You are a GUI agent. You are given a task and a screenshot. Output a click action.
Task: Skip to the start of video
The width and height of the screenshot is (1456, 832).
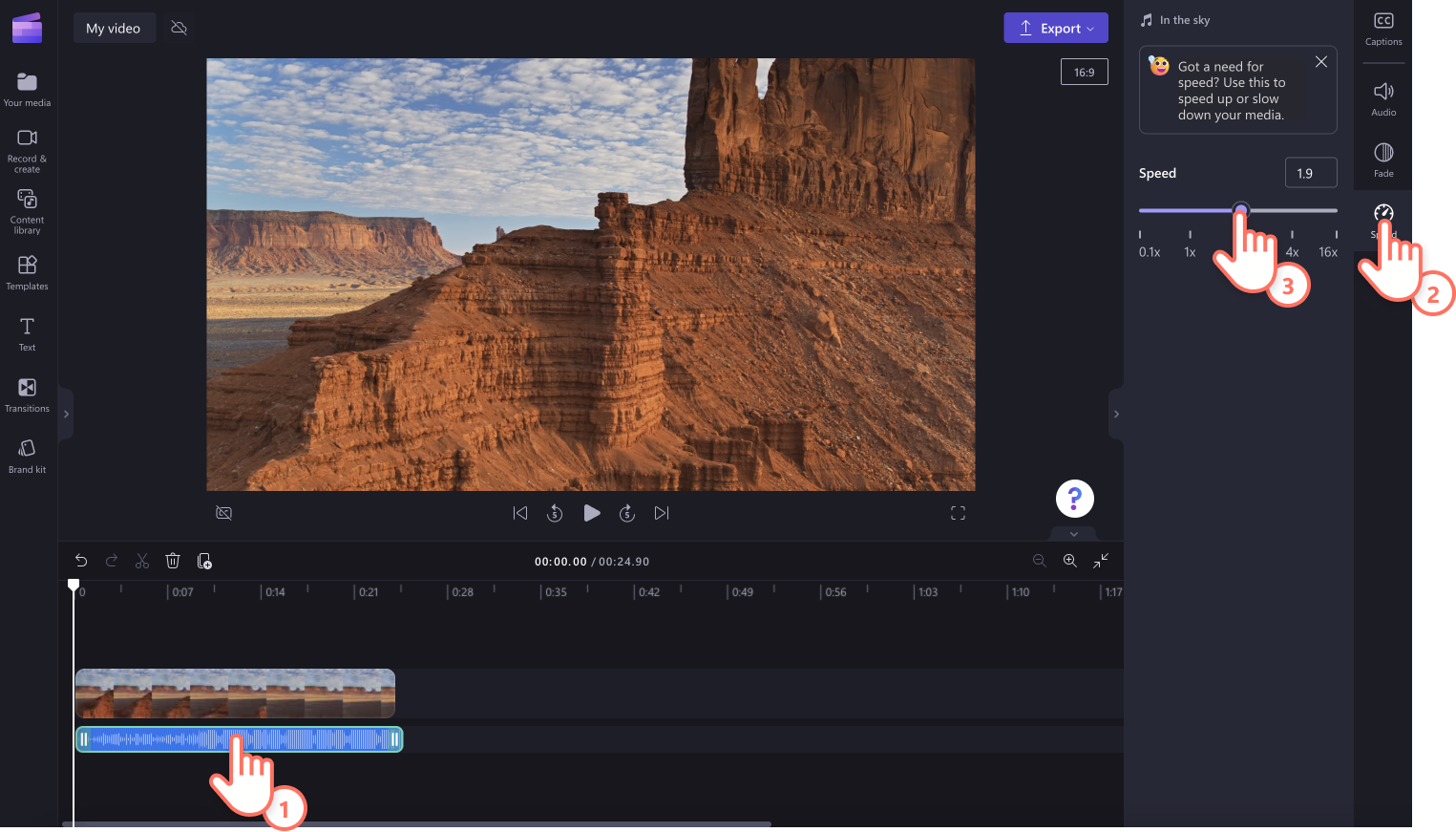520,513
